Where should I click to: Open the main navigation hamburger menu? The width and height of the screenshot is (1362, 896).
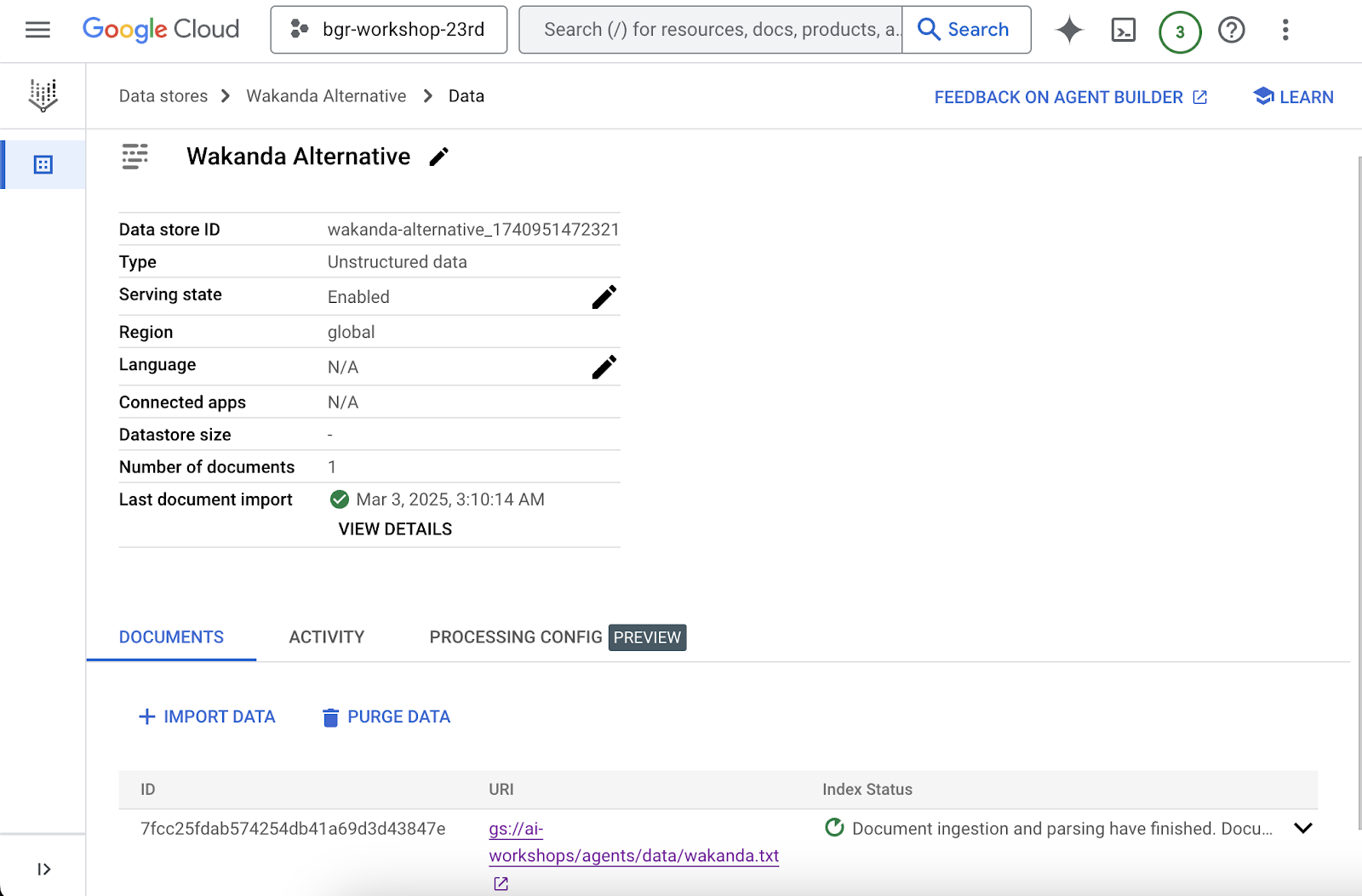point(37,30)
